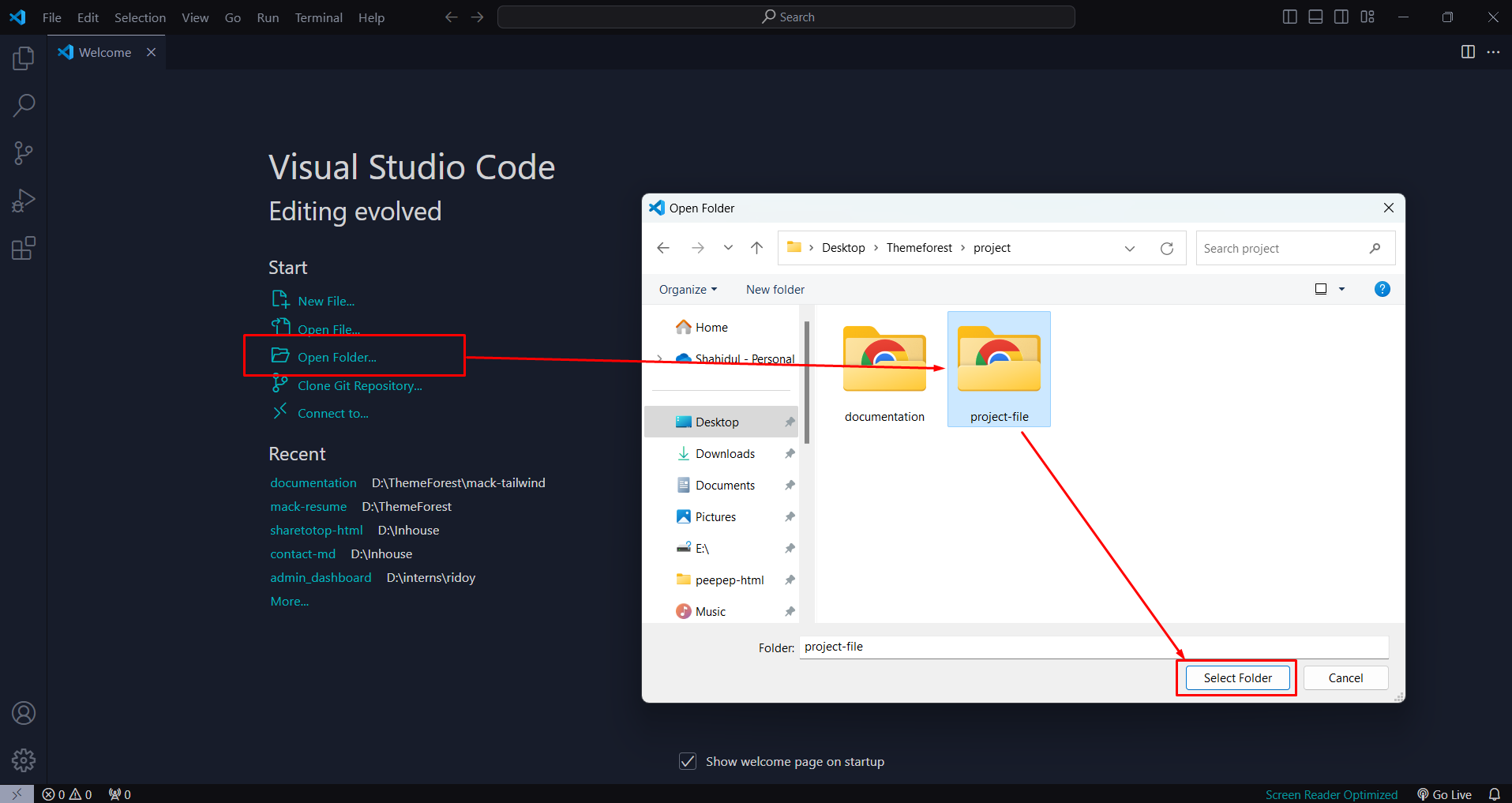Open the Help menu
The image size is (1512, 803).
click(371, 17)
